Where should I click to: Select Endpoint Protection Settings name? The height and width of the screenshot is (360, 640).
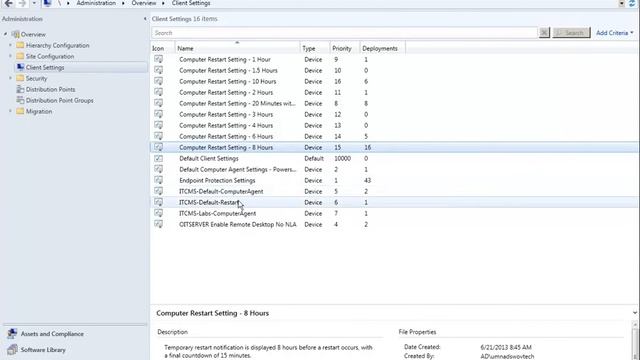(x=217, y=181)
